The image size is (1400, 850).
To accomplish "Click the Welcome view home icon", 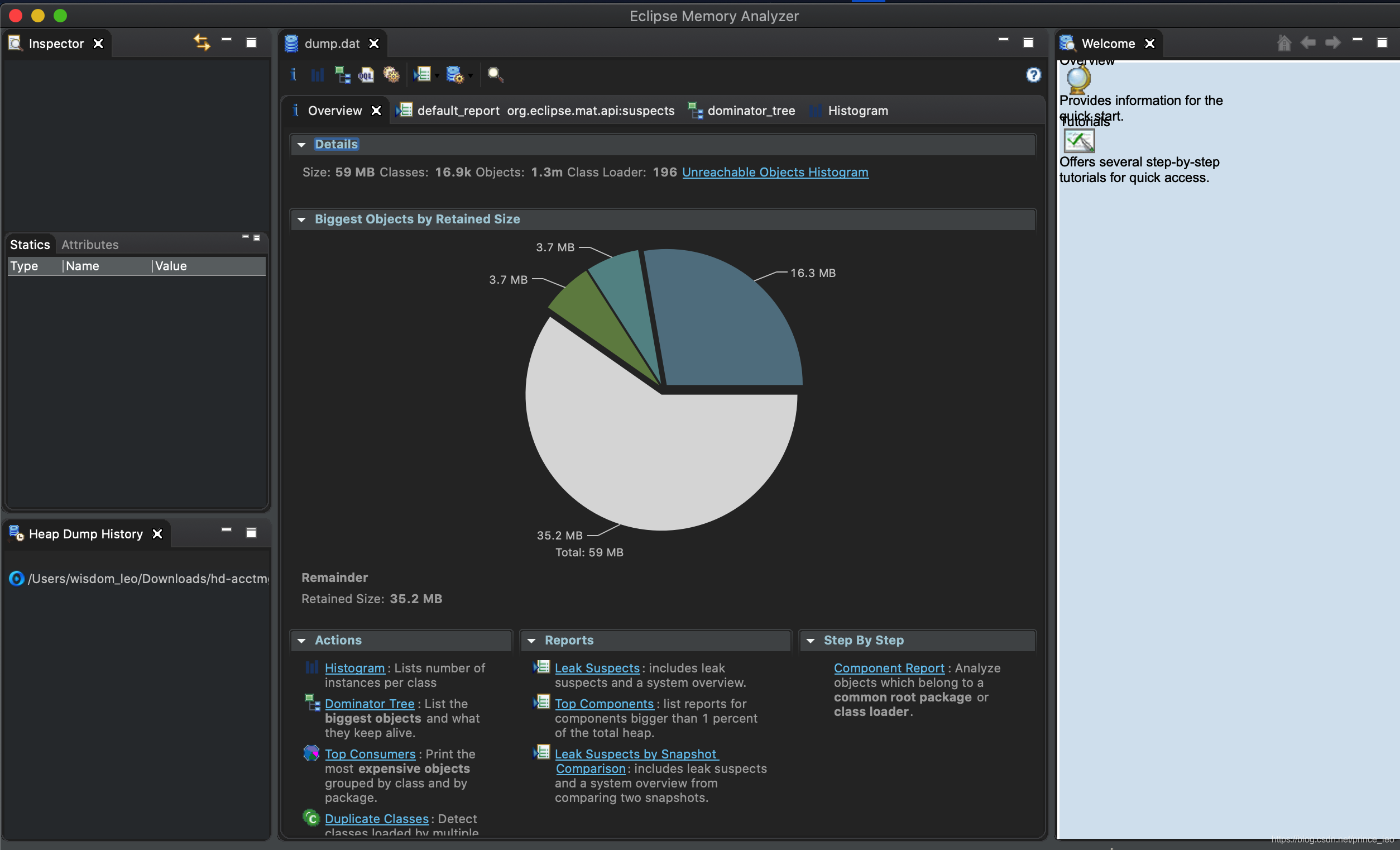I will [1283, 42].
